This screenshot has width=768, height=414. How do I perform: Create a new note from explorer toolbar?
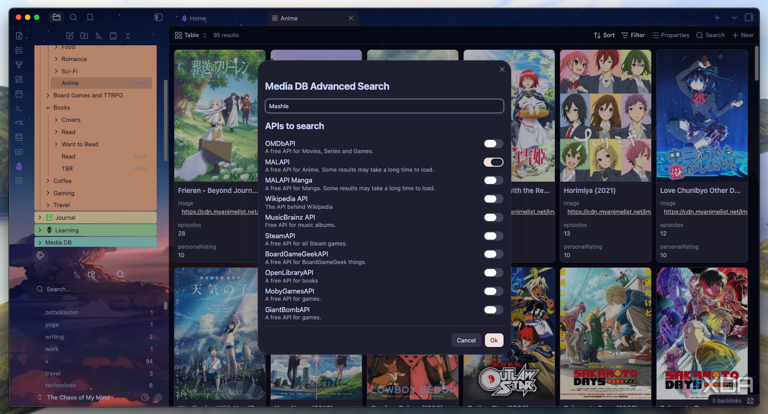pyautogui.click(x=70, y=36)
